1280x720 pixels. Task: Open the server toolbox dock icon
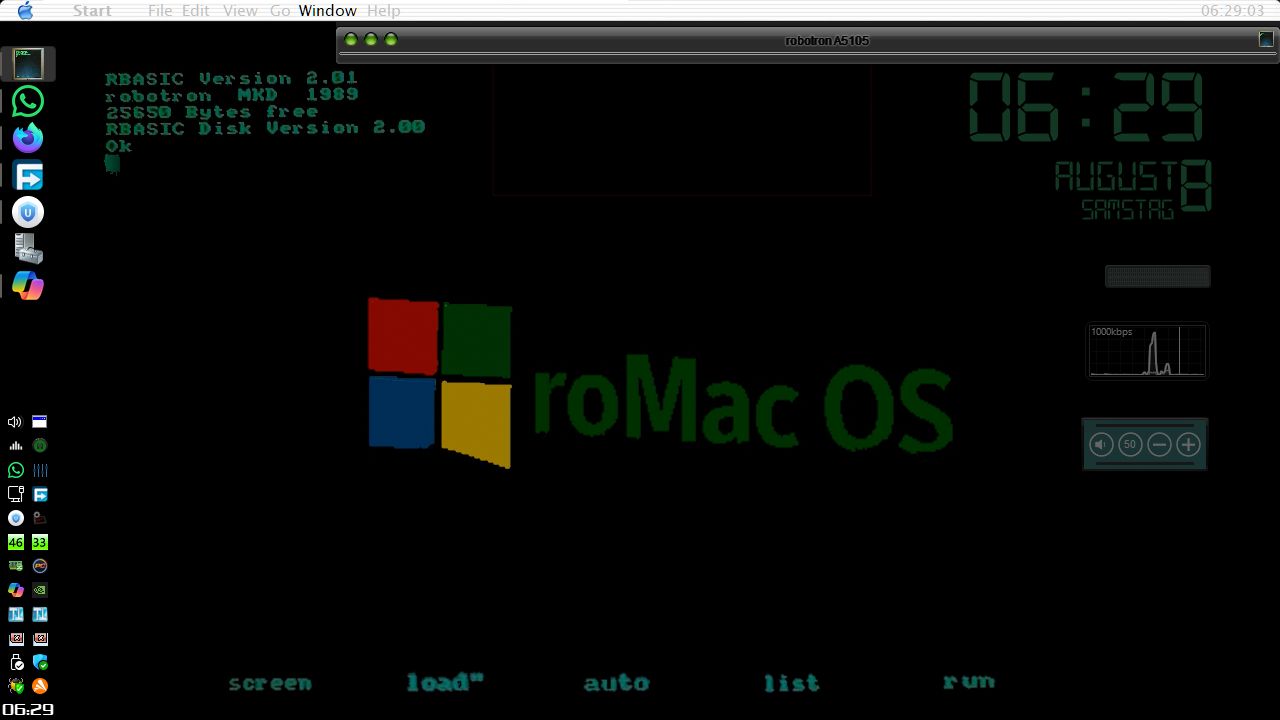[28, 249]
